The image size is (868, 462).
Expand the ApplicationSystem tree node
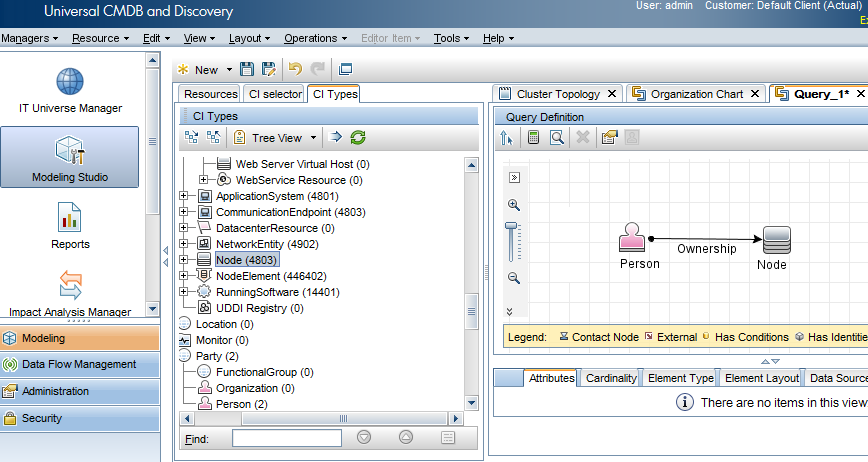point(184,196)
